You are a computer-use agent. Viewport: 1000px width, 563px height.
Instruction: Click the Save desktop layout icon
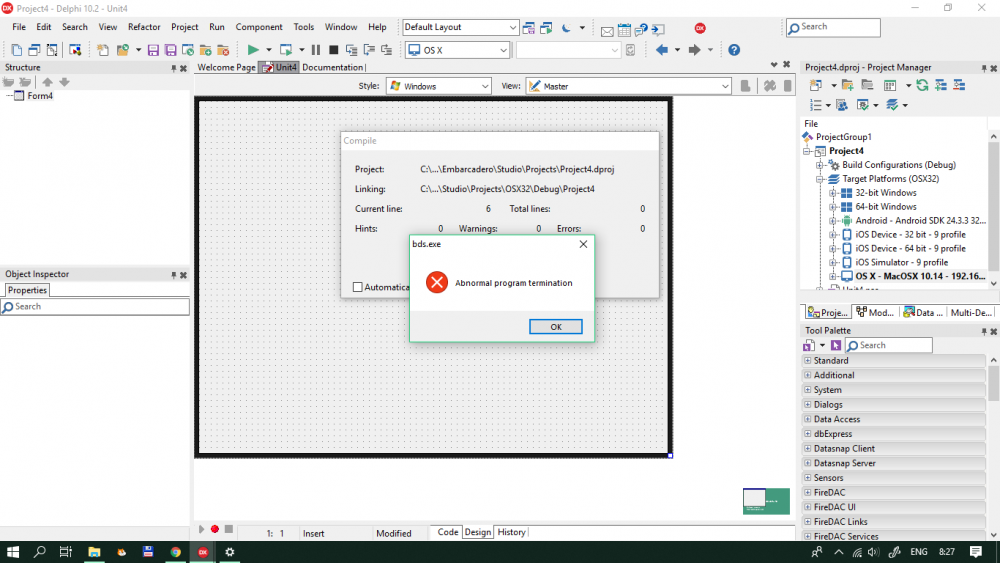(529, 28)
